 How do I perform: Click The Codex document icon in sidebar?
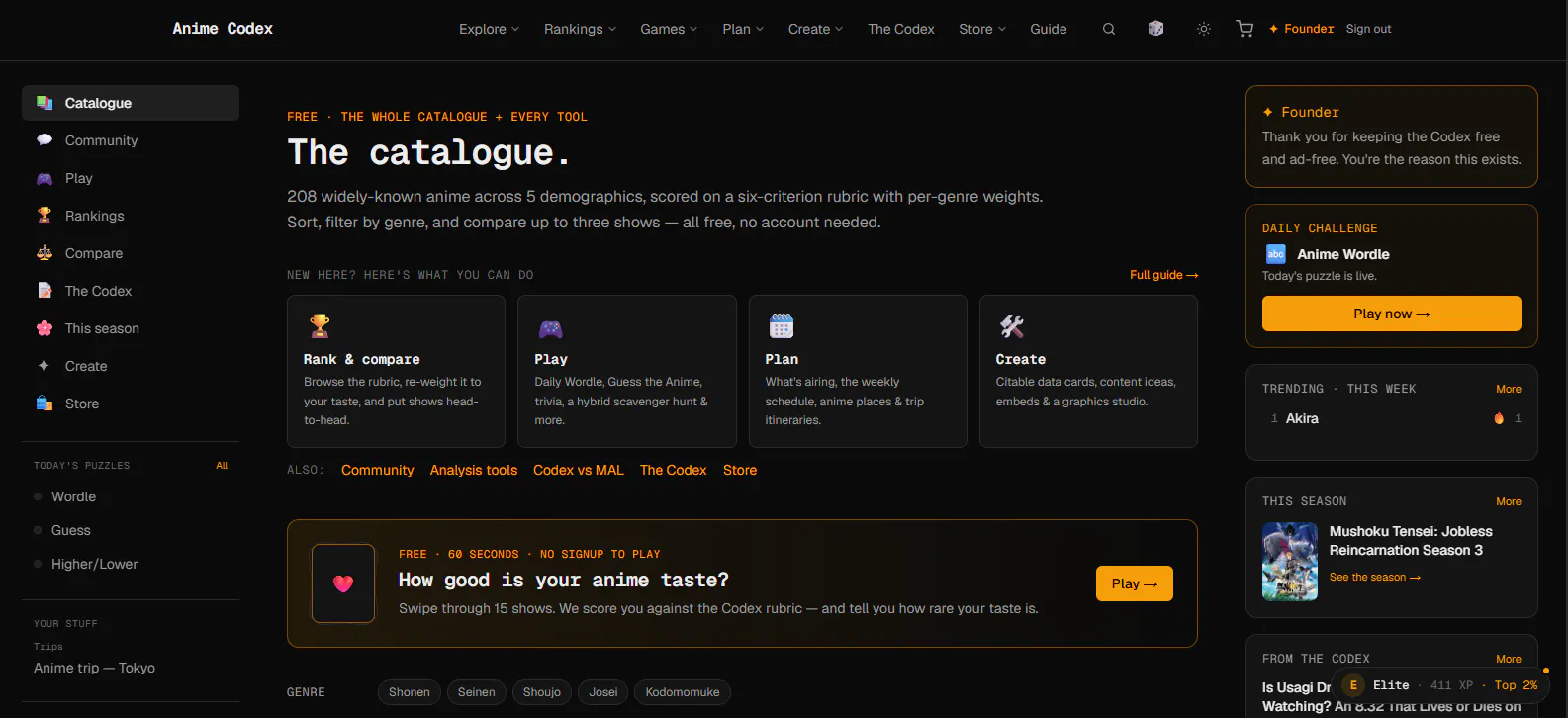[x=45, y=291]
